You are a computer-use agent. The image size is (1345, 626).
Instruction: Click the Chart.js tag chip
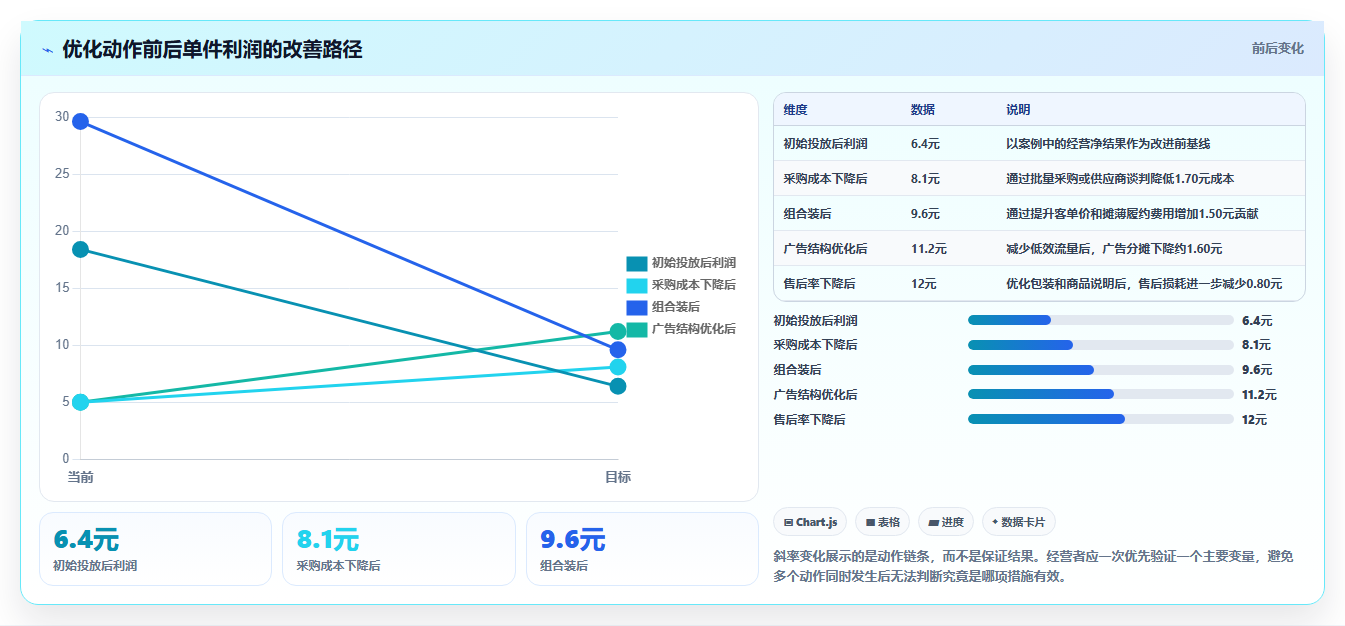tap(810, 522)
